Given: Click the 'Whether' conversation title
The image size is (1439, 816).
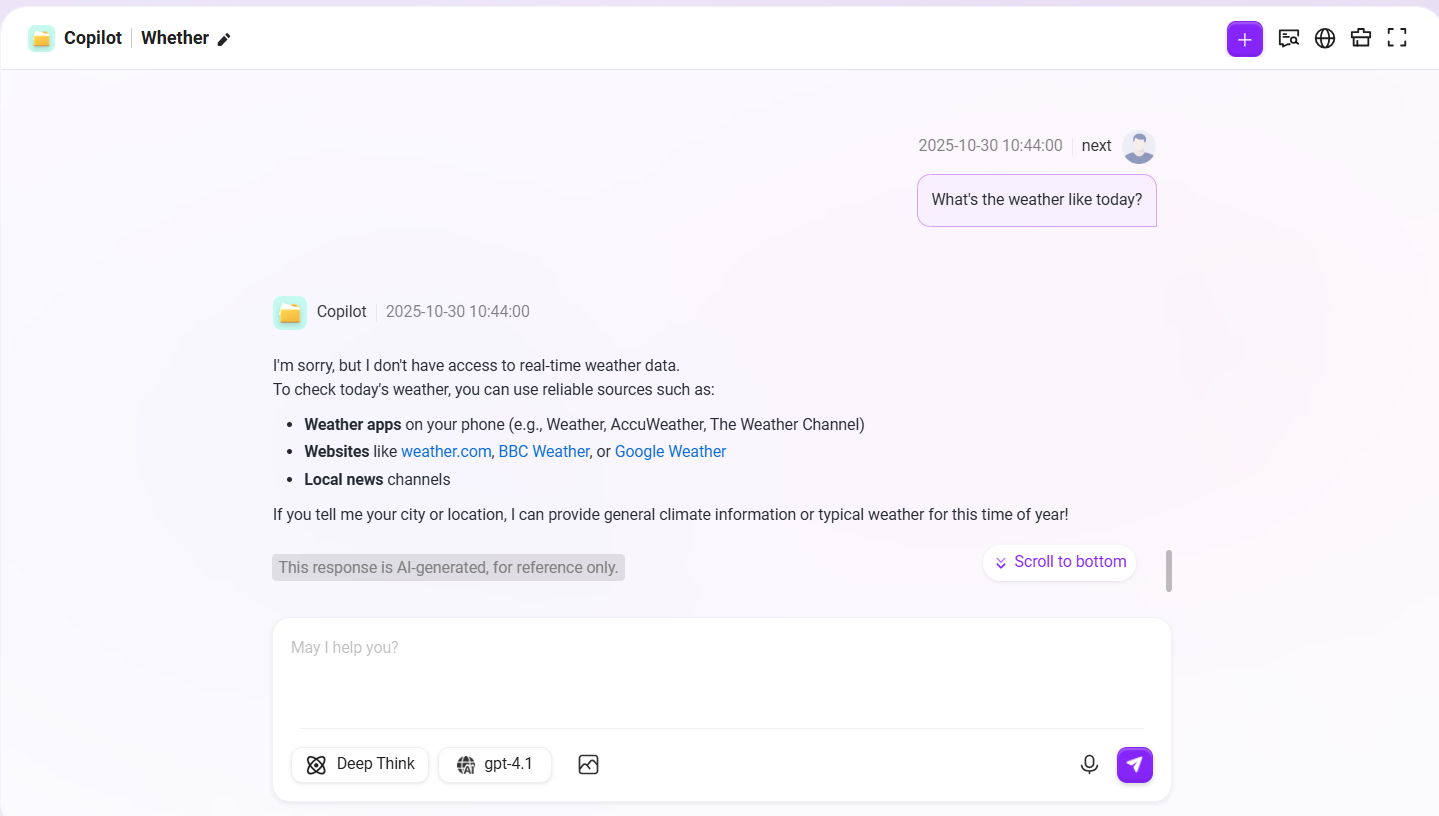Looking at the screenshot, I should (x=175, y=38).
